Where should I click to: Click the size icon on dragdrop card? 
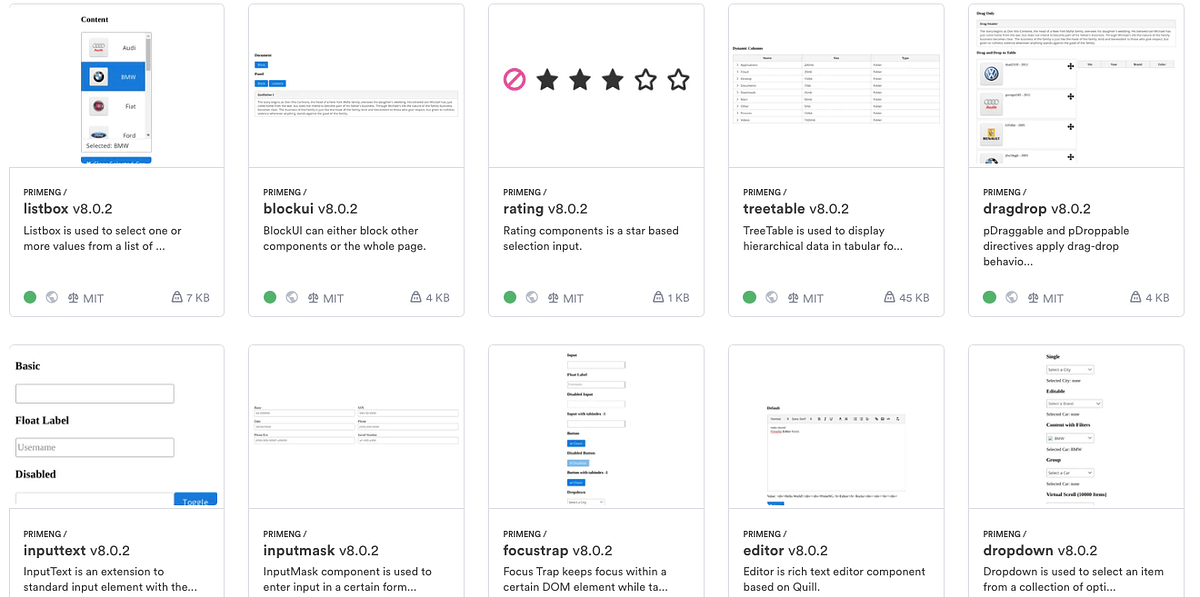1136,298
